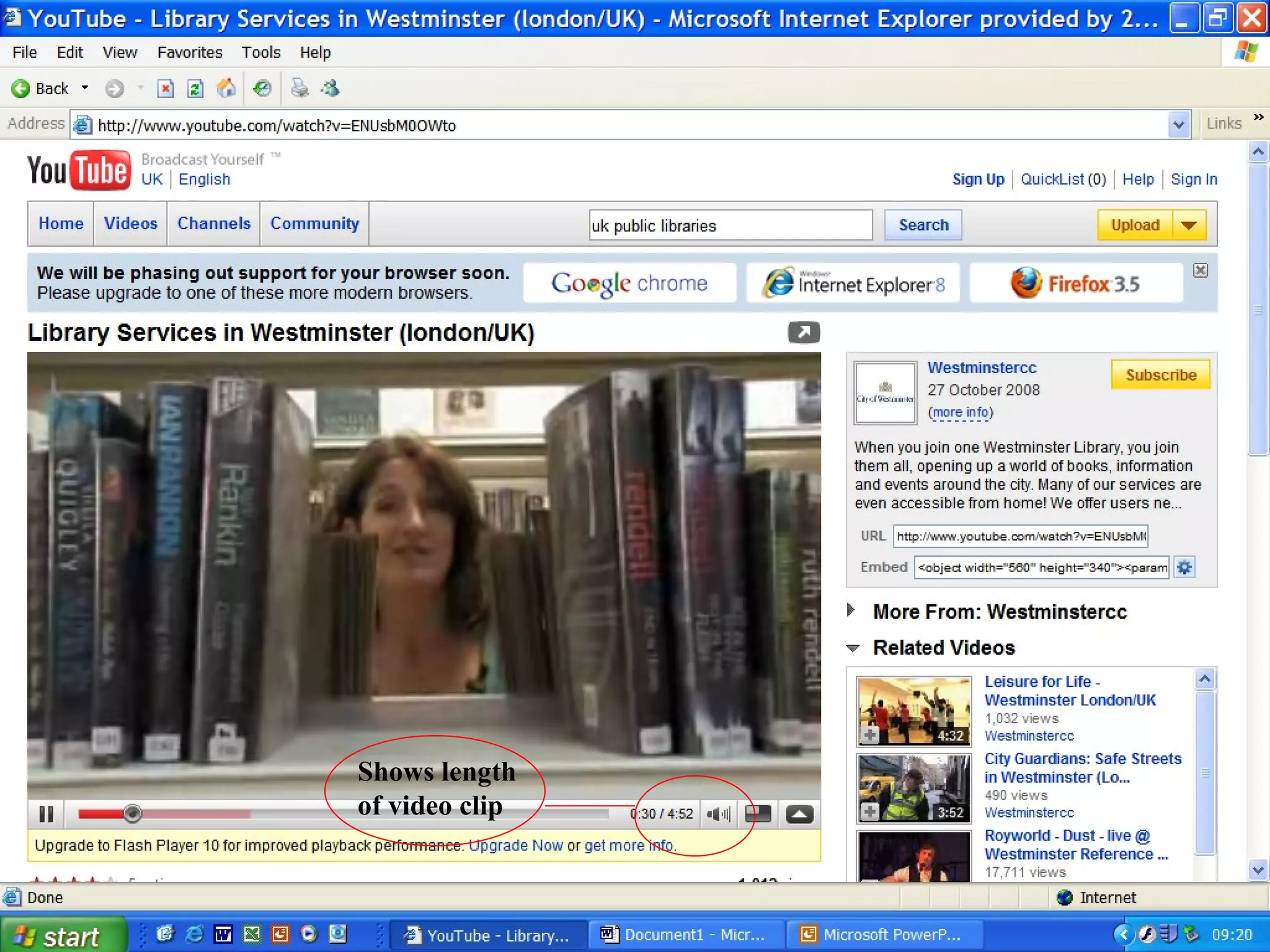Toggle video player size button
The height and width of the screenshot is (952, 1270).
click(x=758, y=814)
